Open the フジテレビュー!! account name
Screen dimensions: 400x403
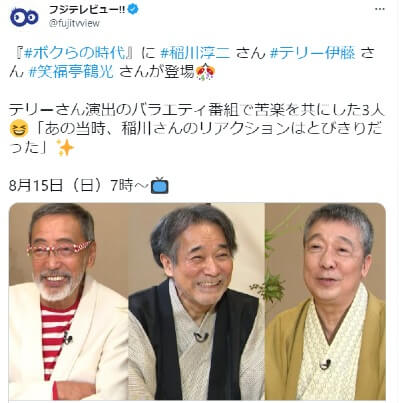[x=87, y=10]
